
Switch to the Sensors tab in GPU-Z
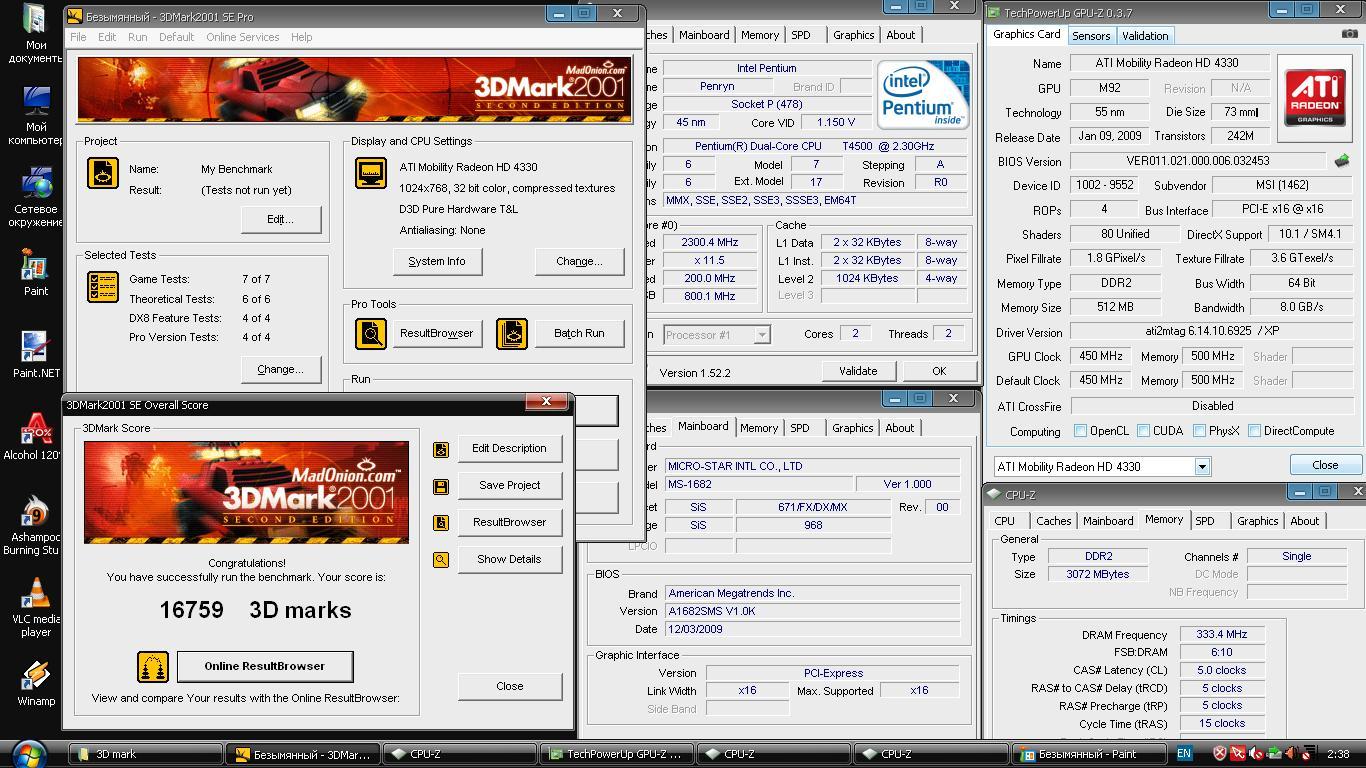(1091, 36)
